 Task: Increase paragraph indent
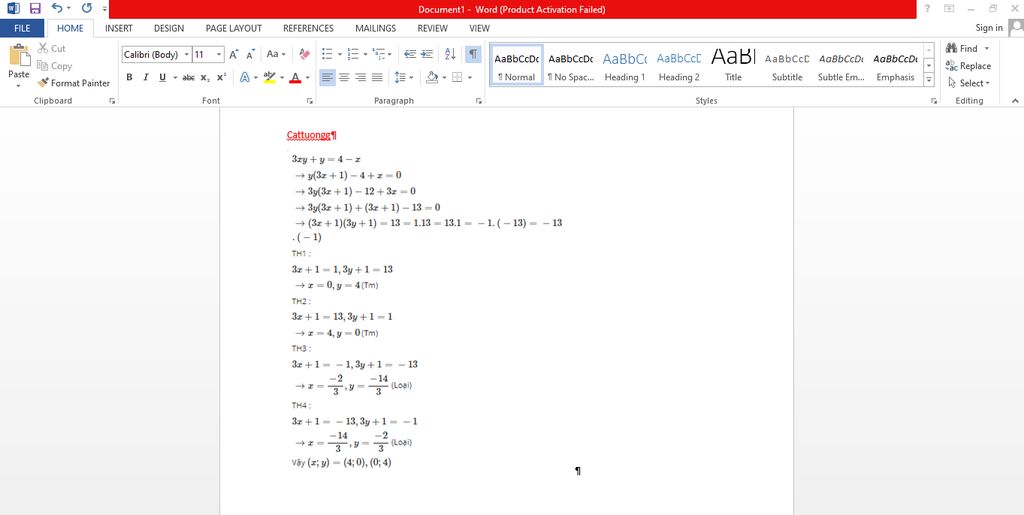point(427,55)
